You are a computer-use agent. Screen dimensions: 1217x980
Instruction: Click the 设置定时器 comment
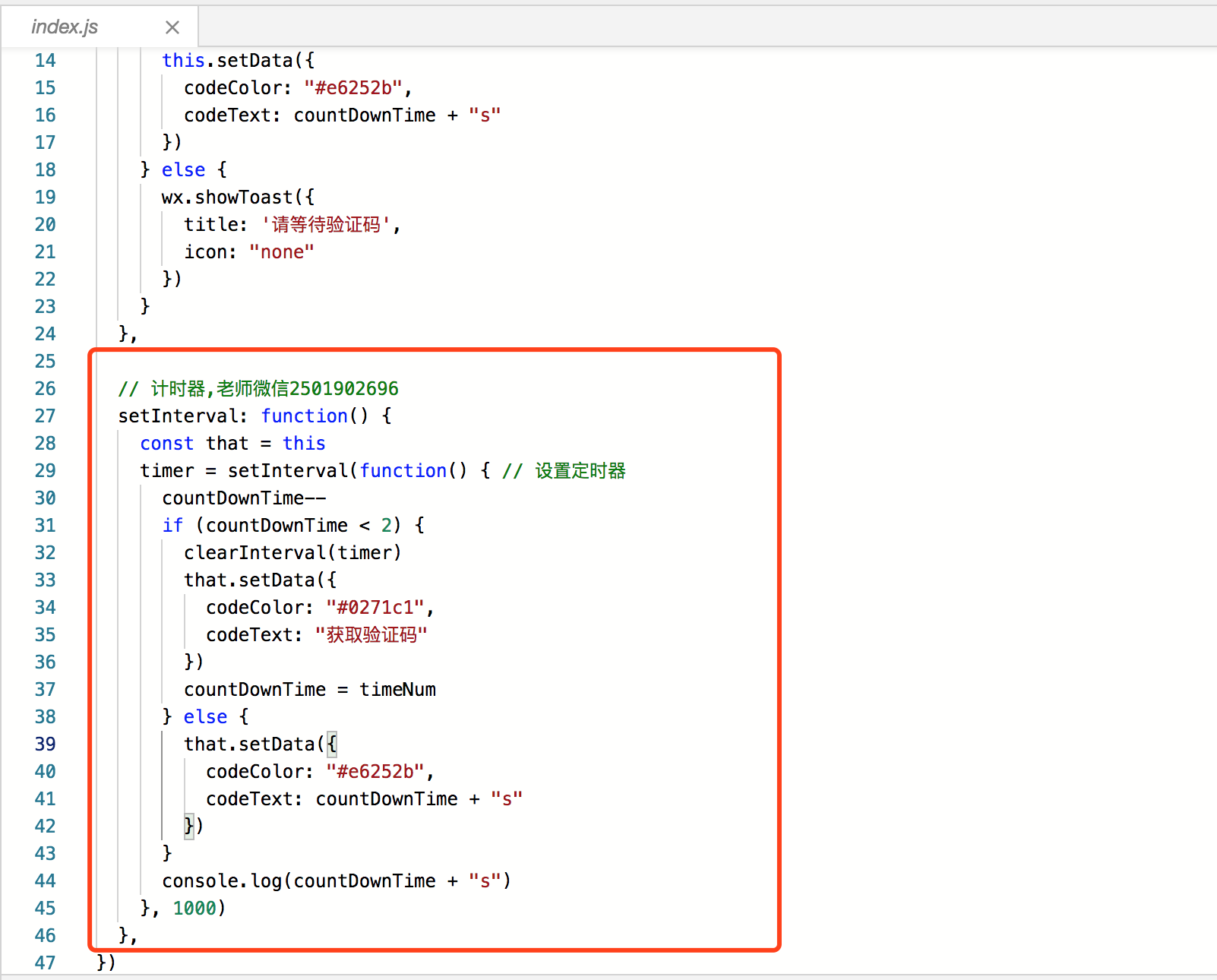pos(564,471)
